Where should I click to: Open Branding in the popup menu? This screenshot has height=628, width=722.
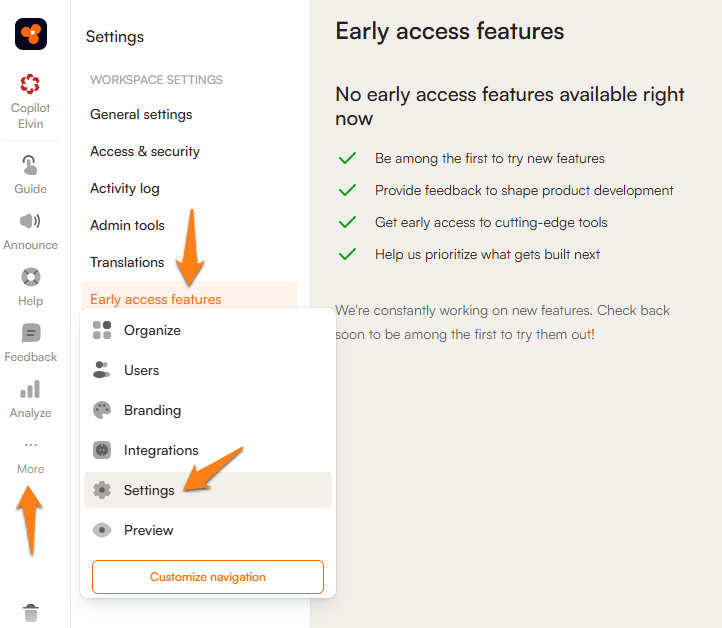[152, 410]
